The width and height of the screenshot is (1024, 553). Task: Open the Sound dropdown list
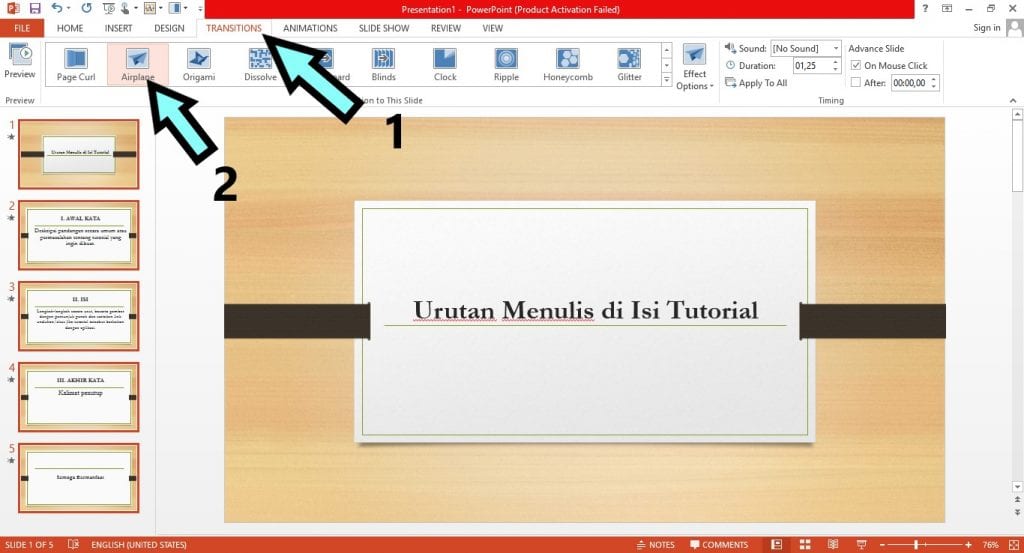tap(836, 48)
